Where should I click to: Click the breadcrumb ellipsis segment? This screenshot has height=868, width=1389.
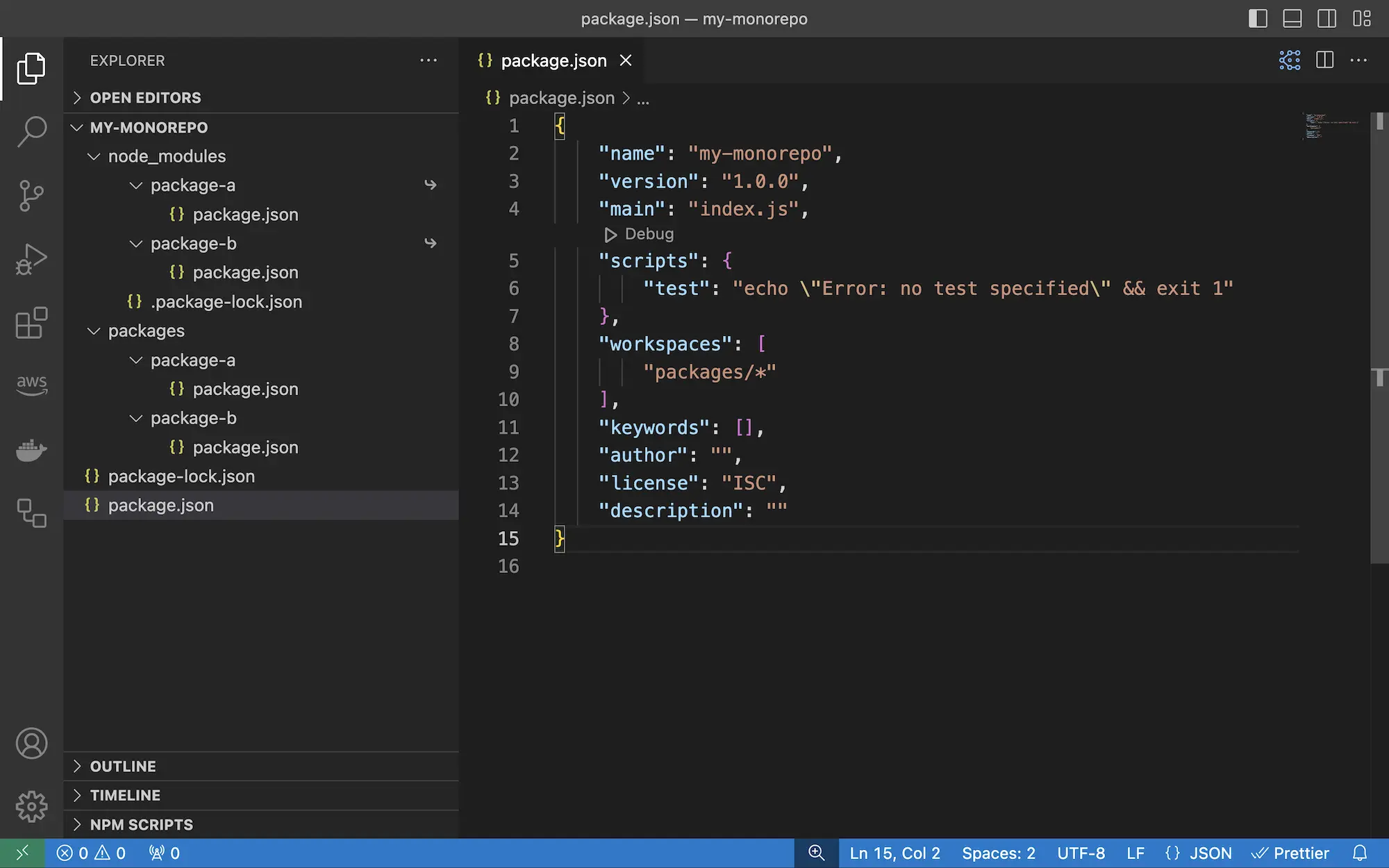coord(643,98)
